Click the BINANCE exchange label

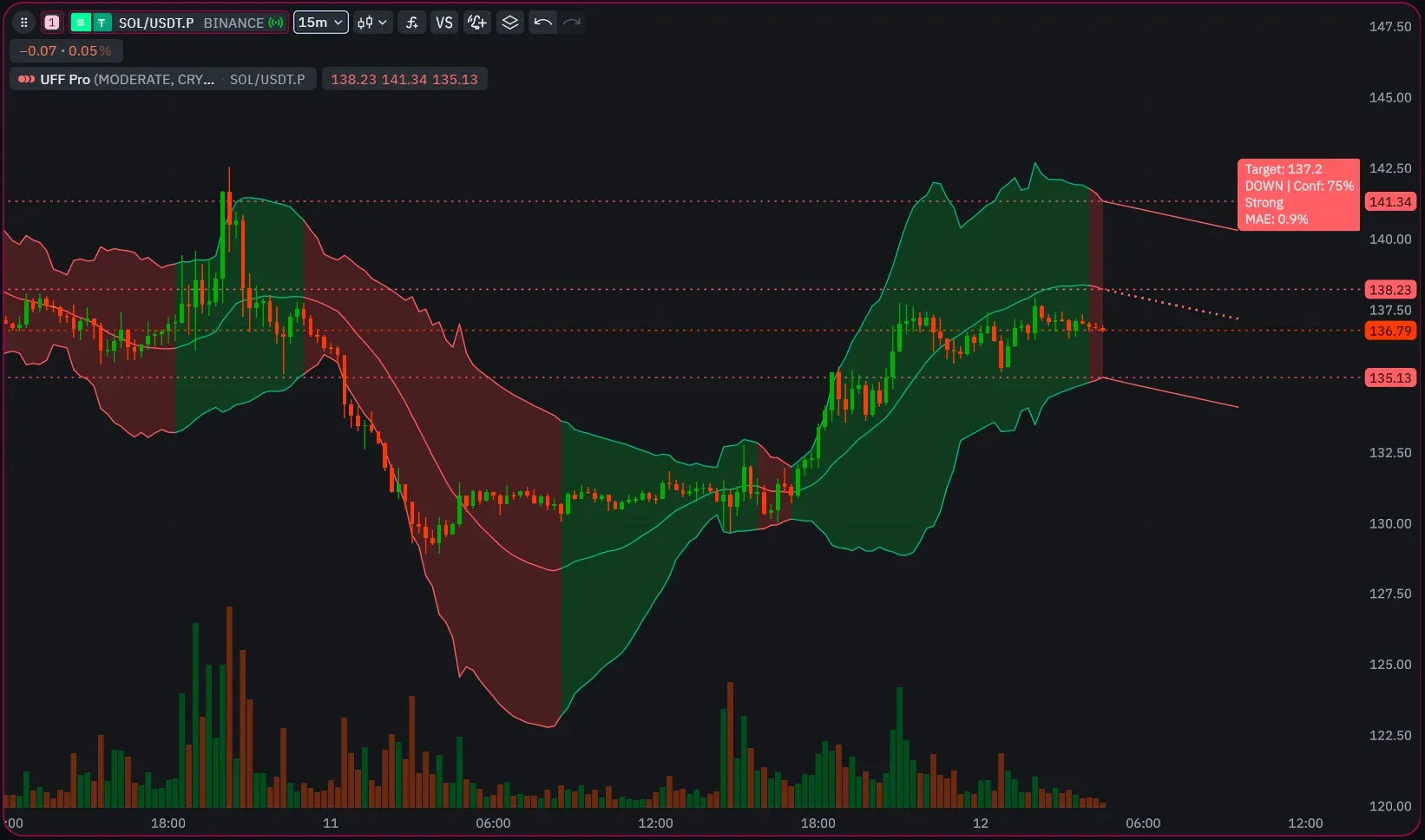[x=233, y=23]
